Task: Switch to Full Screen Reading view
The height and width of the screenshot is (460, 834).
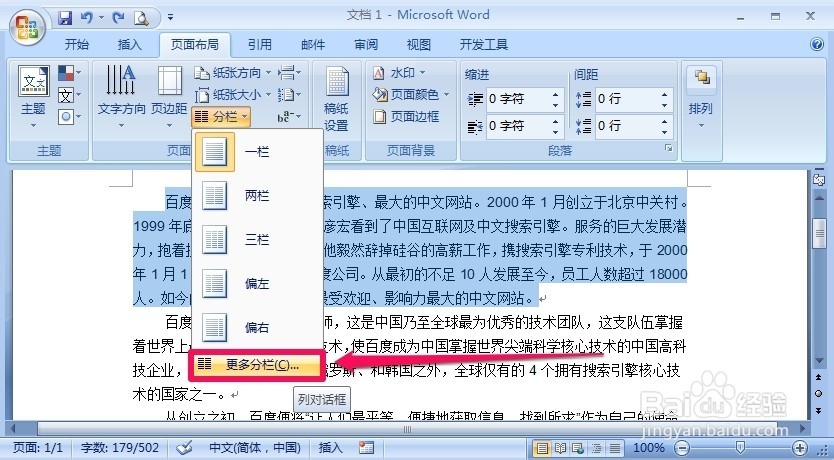Action: pyautogui.click(x=560, y=448)
